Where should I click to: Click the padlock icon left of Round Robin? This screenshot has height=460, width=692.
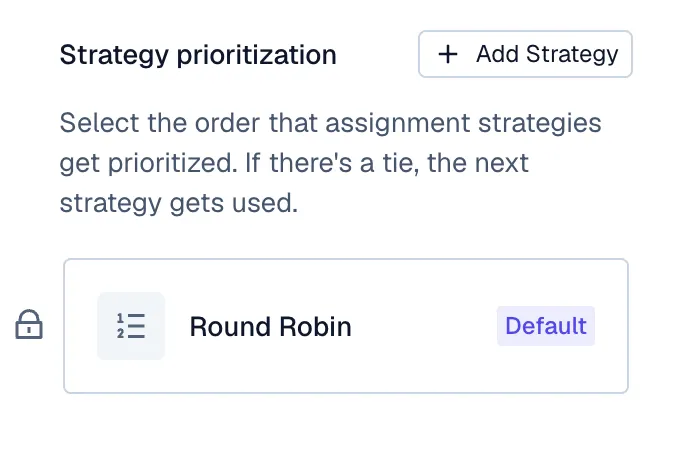pyautogui.click(x=29, y=325)
